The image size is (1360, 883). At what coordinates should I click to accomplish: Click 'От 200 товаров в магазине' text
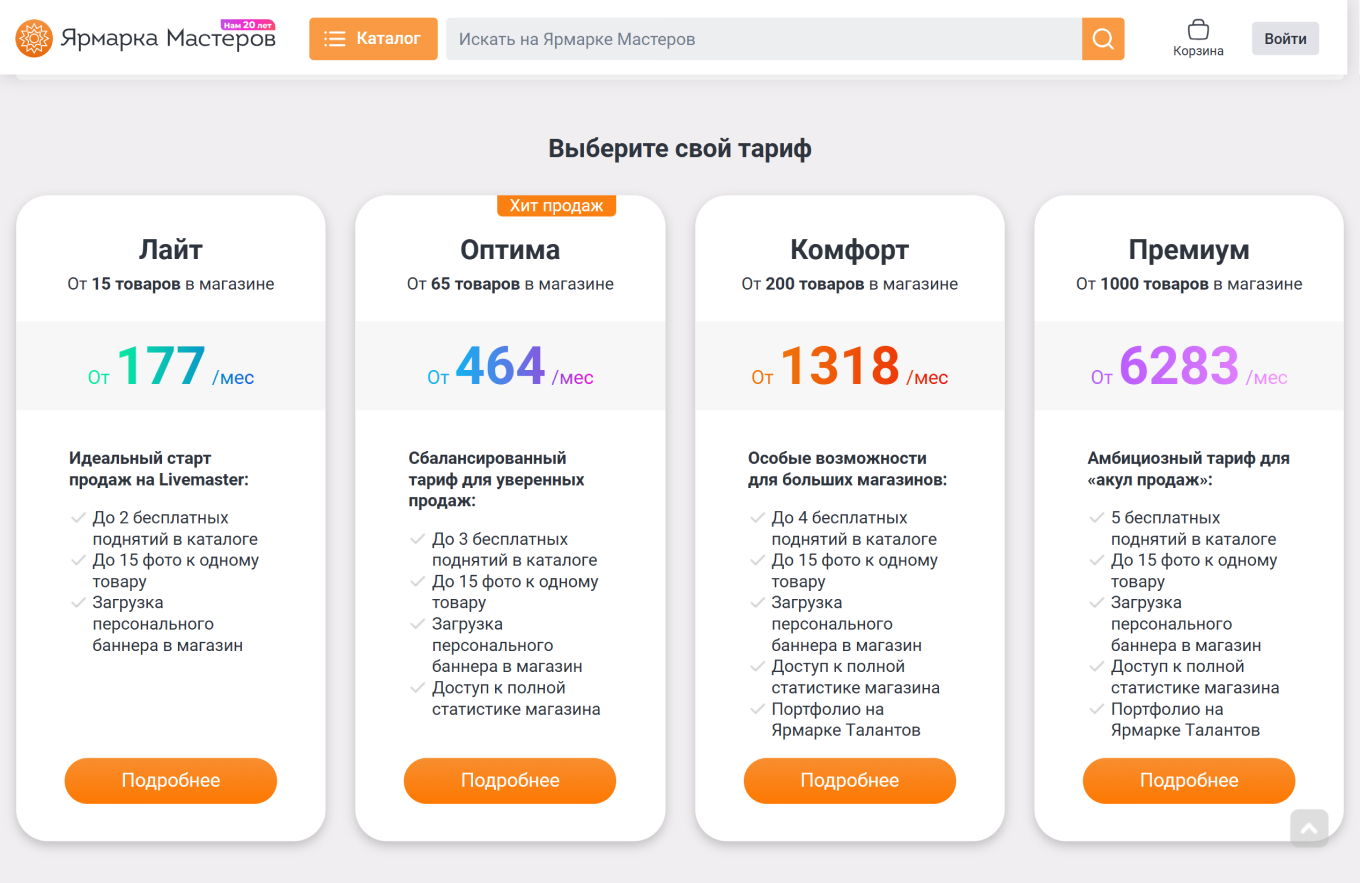click(850, 284)
